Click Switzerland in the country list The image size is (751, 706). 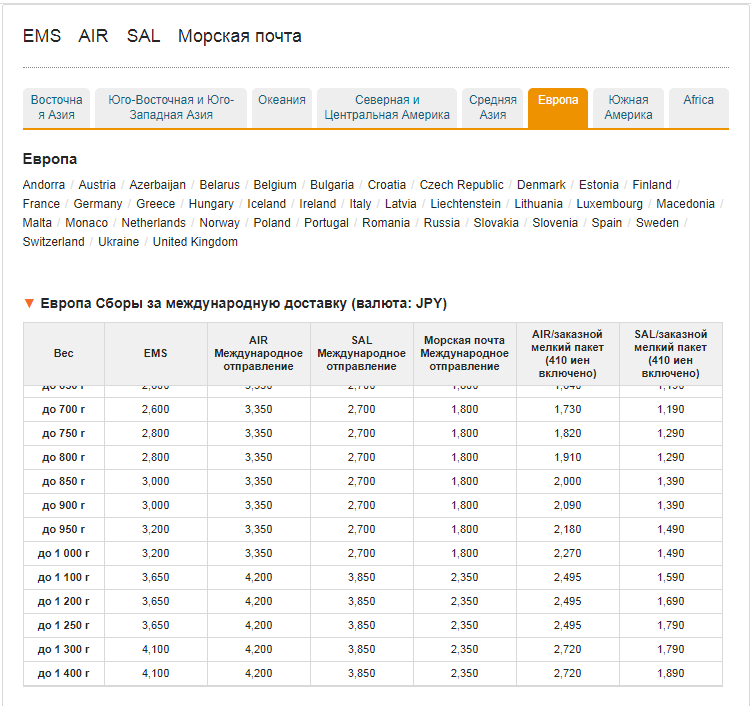tap(54, 242)
